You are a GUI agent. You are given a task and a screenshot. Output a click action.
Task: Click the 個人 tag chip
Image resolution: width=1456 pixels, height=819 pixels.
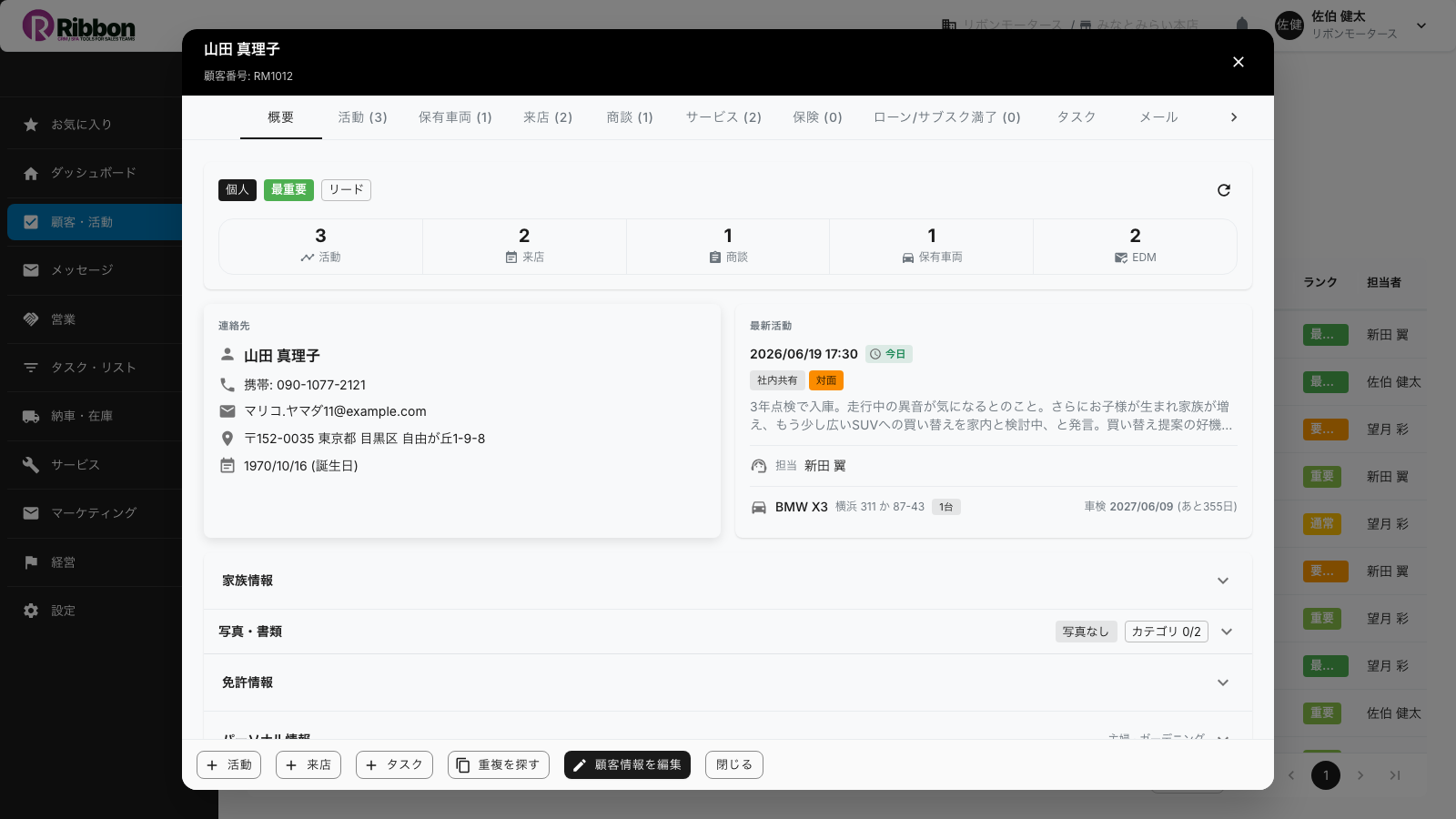pos(238,190)
